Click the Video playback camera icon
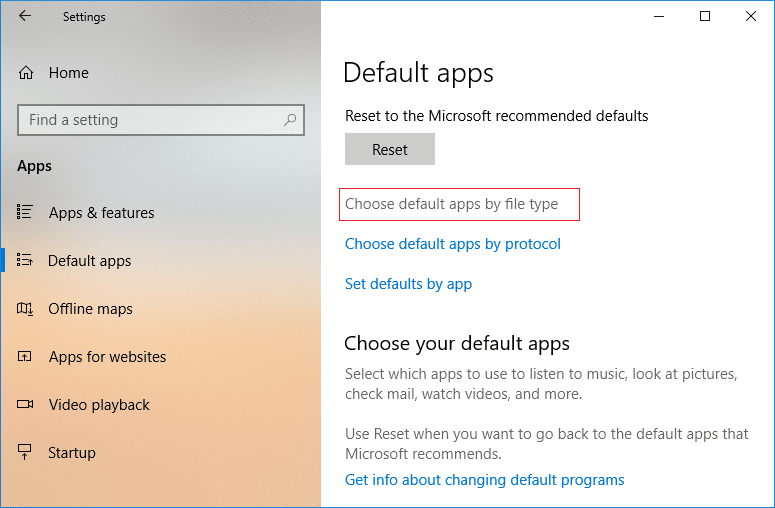Image resolution: width=775 pixels, height=508 pixels. (25, 405)
